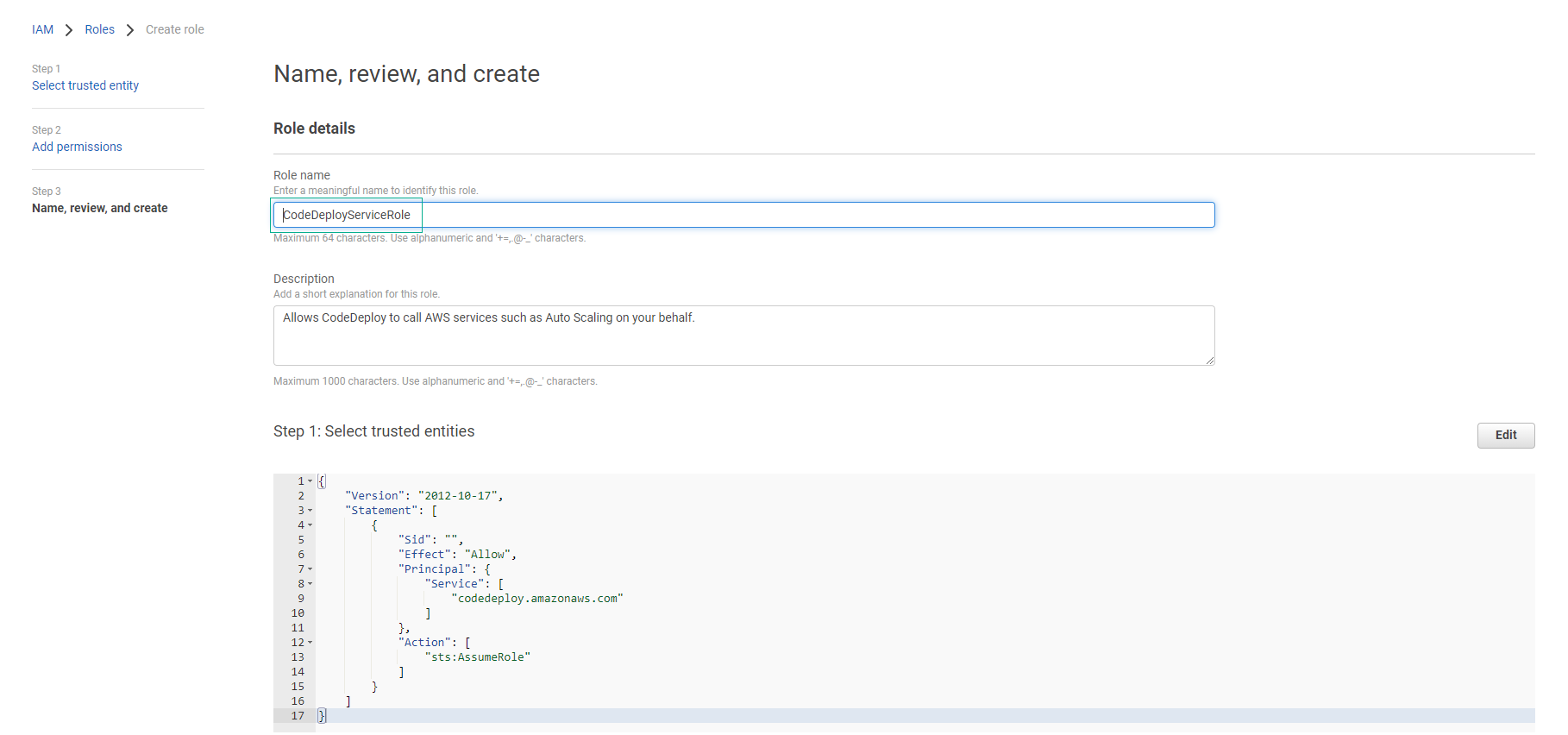1568x735 pixels.
Task: Click "sts:AssumeRole" in the policy
Action: point(477,657)
